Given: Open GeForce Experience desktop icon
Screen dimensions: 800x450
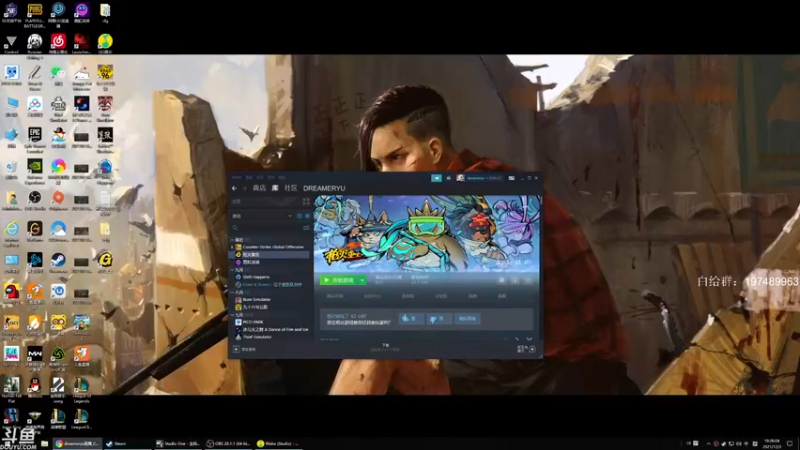Looking at the screenshot, I should coord(35,170).
